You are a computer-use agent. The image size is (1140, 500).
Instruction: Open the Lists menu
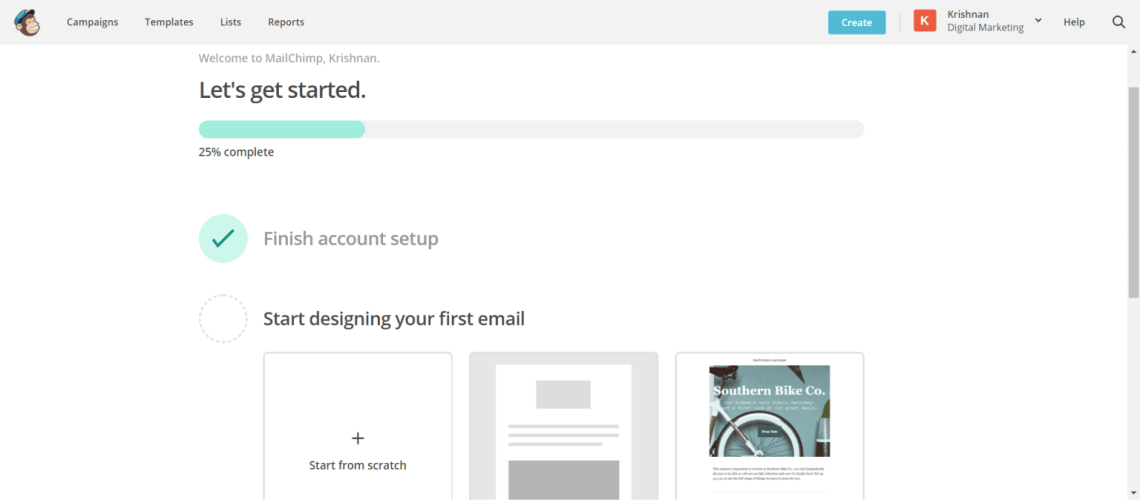click(x=230, y=22)
